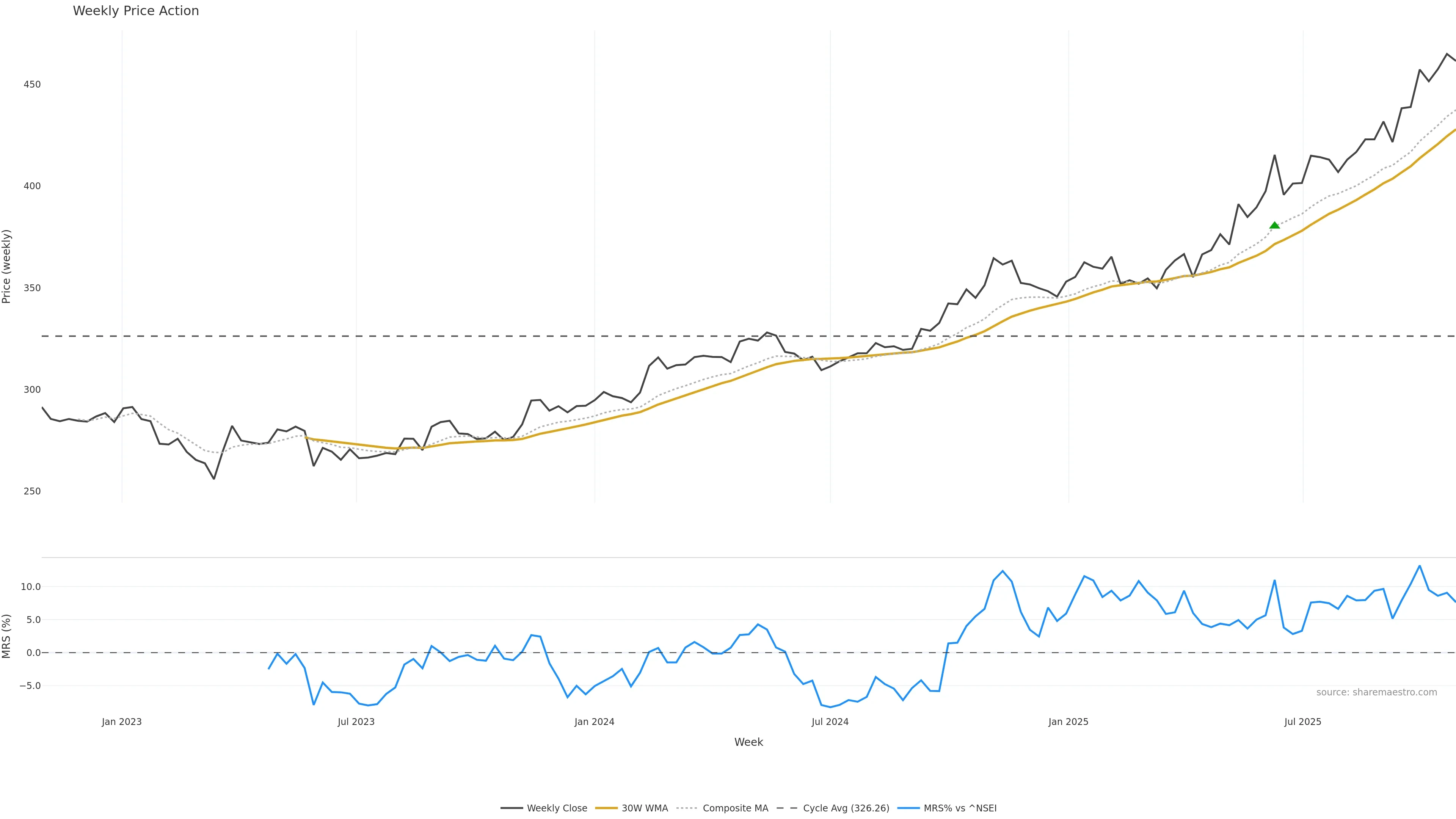Select the Jan 2024 x-axis label
The image size is (1456, 819).
coord(594,722)
